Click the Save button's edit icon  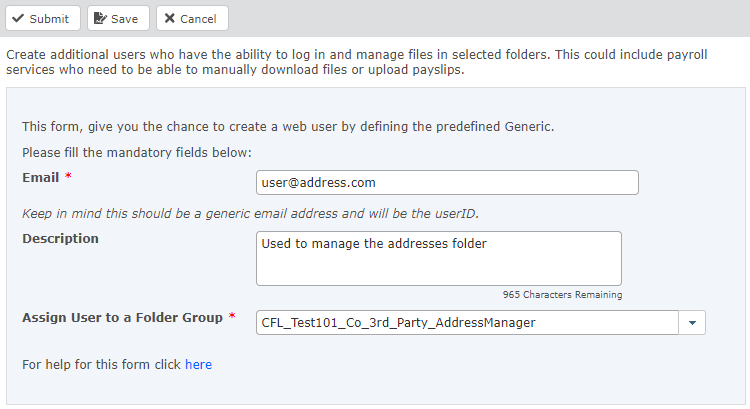(x=100, y=19)
